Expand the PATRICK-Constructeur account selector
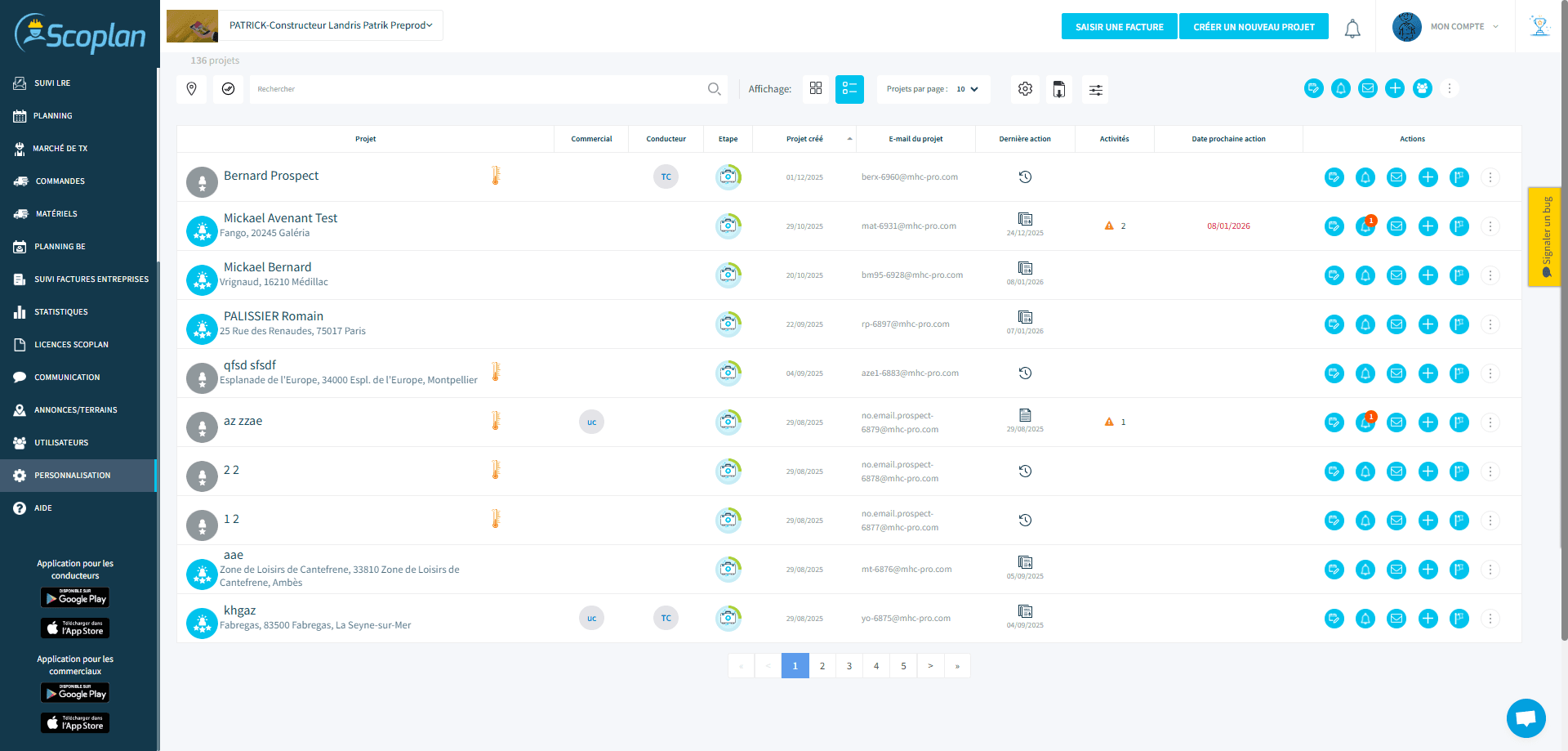Viewport: 1568px width, 751px height. point(331,25)
